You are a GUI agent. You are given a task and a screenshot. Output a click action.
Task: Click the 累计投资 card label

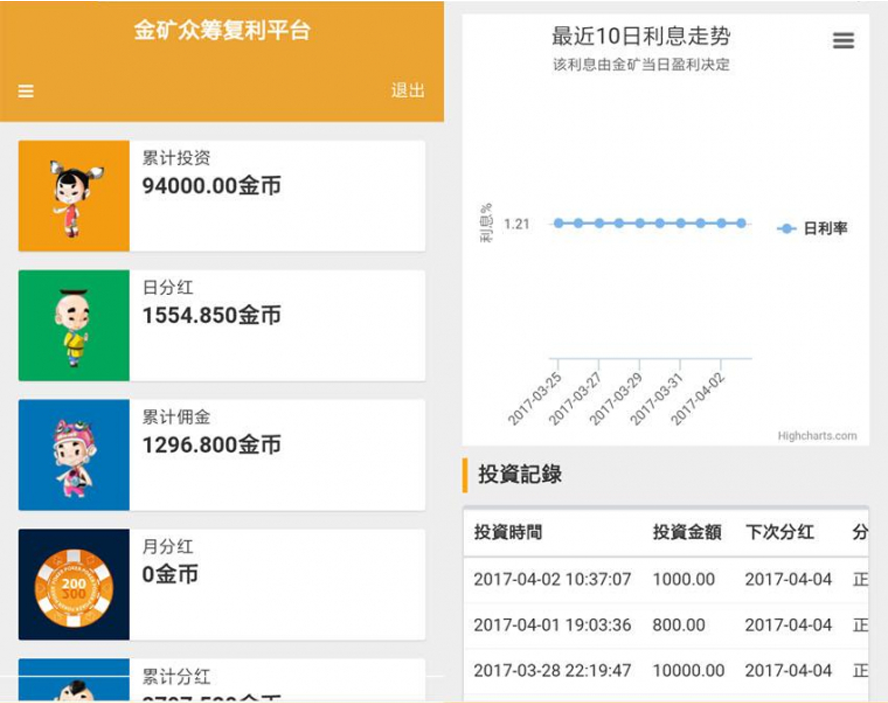(x=176, y=158)
